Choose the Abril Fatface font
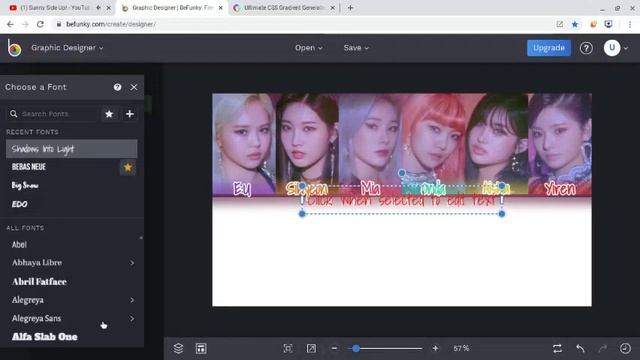 point(39,282)
